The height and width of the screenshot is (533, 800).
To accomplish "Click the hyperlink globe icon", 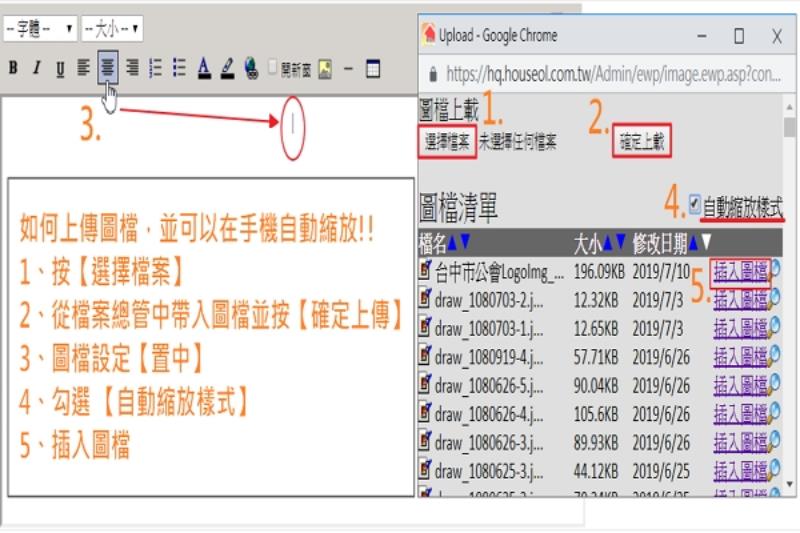I will tap(250, 69).
